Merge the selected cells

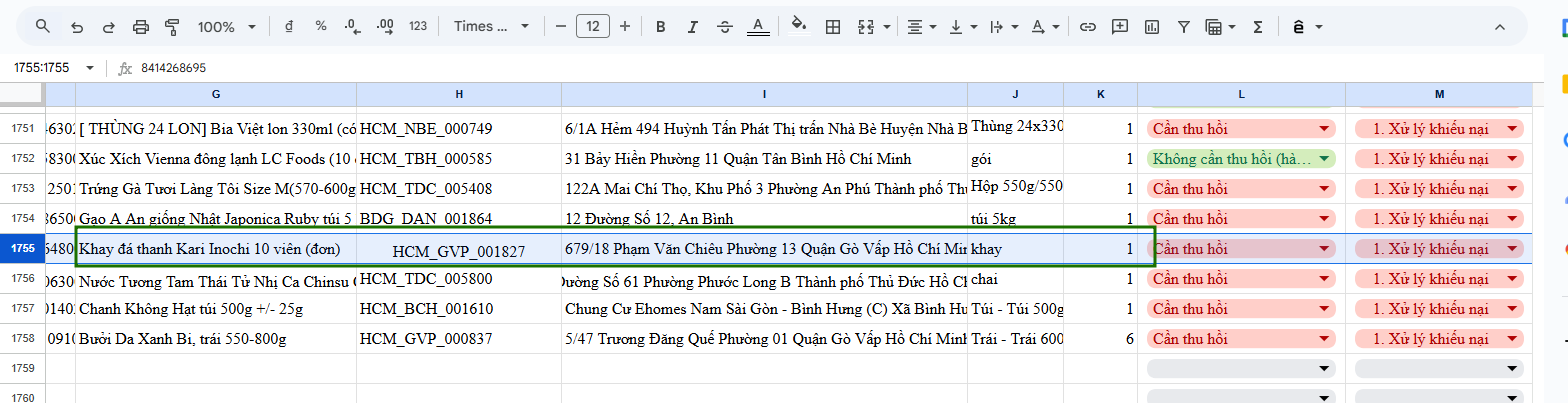click(864, 26)
